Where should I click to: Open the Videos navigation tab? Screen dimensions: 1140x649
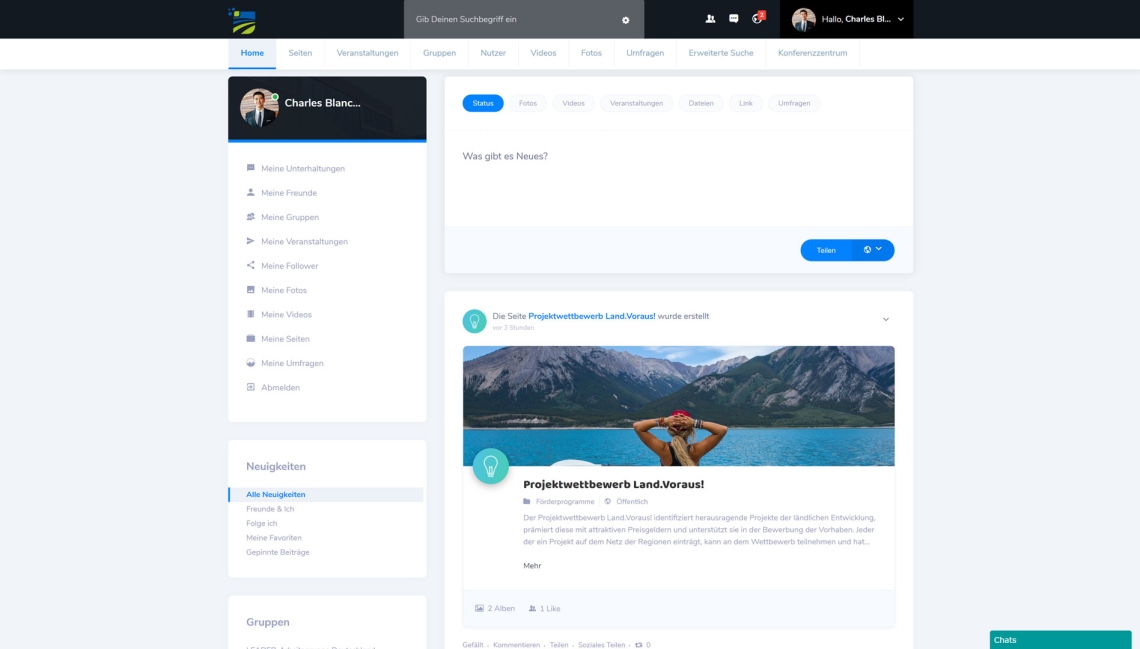pyautogui.click(x=543, y=53)
